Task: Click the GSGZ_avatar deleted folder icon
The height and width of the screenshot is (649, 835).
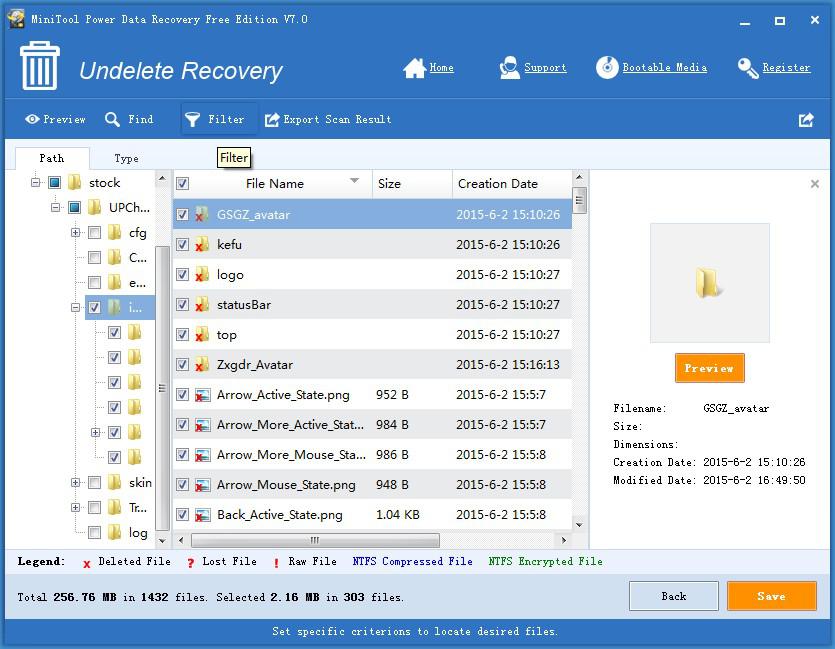Action: (201, 214)
